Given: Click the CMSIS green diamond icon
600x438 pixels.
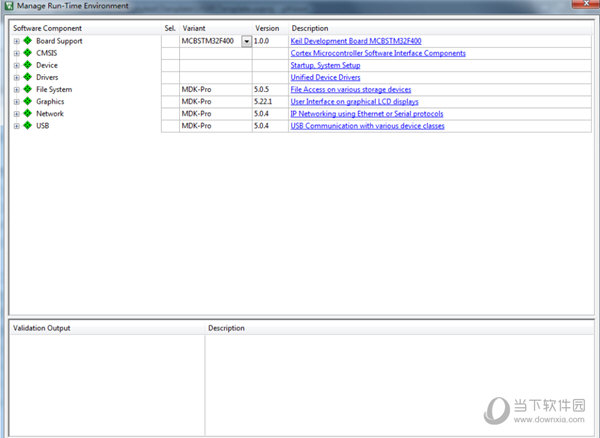Looking at the screenshot, I should click(28, 53).
